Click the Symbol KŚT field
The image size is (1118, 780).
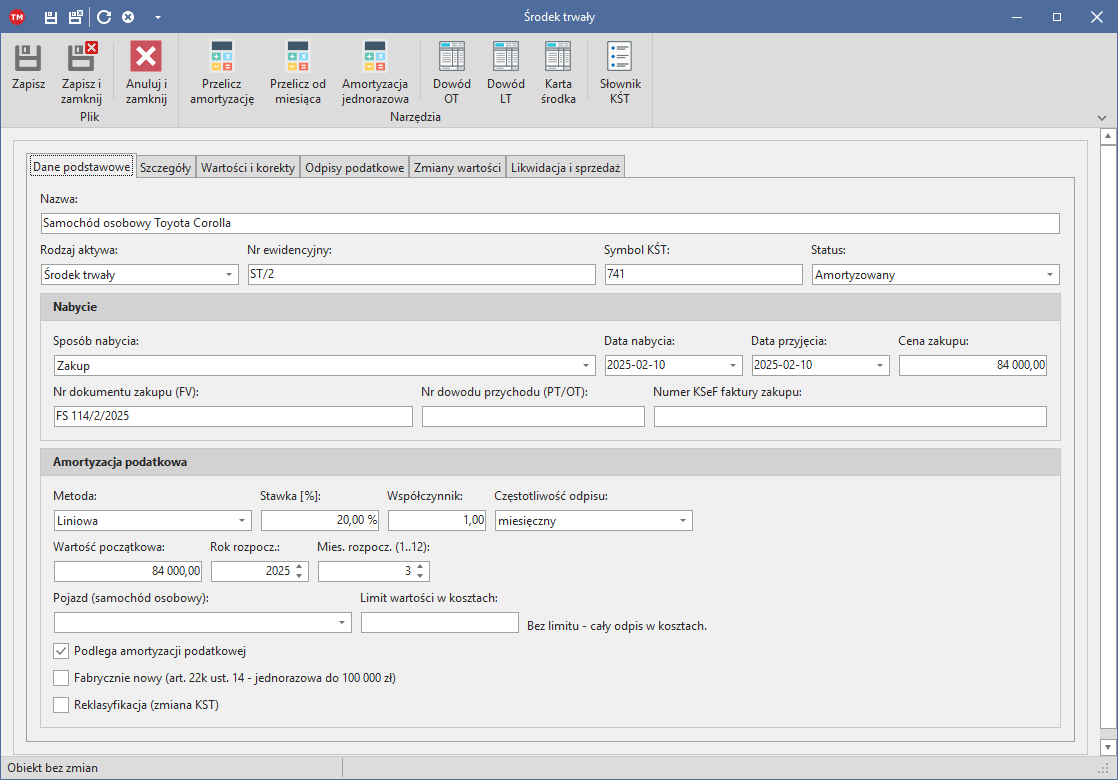704,274
